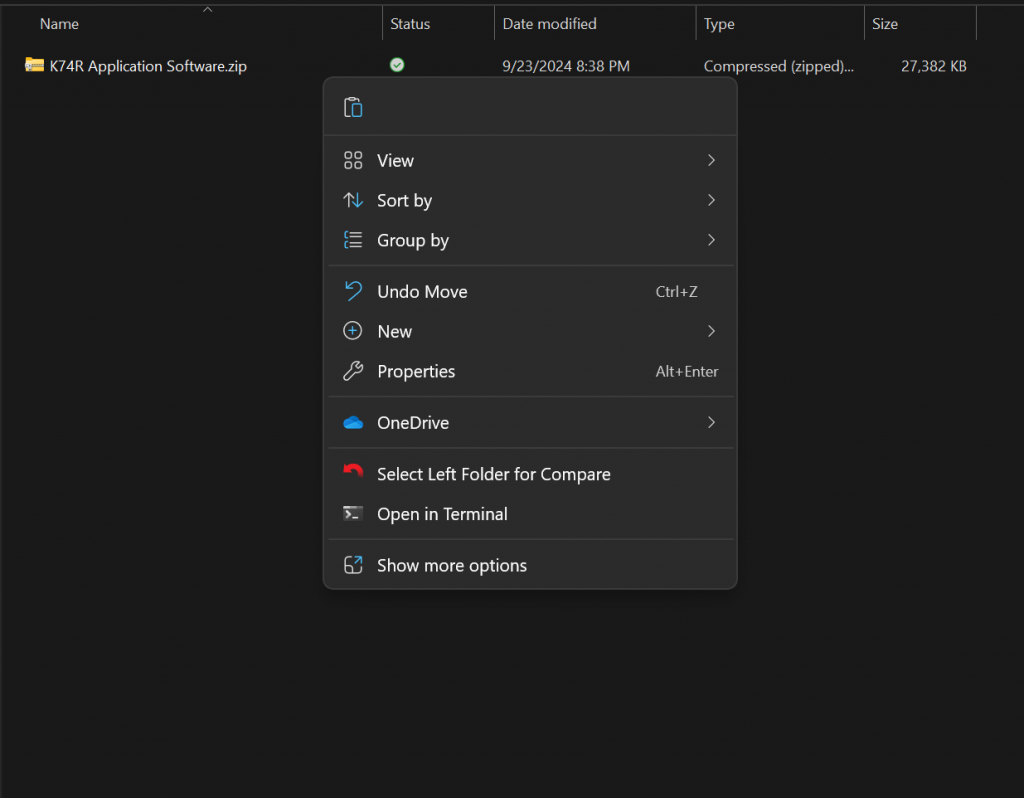Click the Group by list icon
Screen dimensions: 1024x798
coord(353,241)
